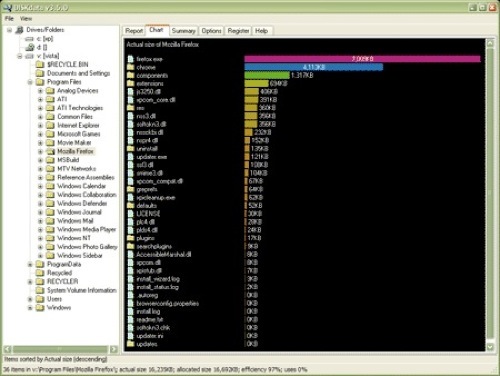Click the d: CD drive icon

coord(30,47)
